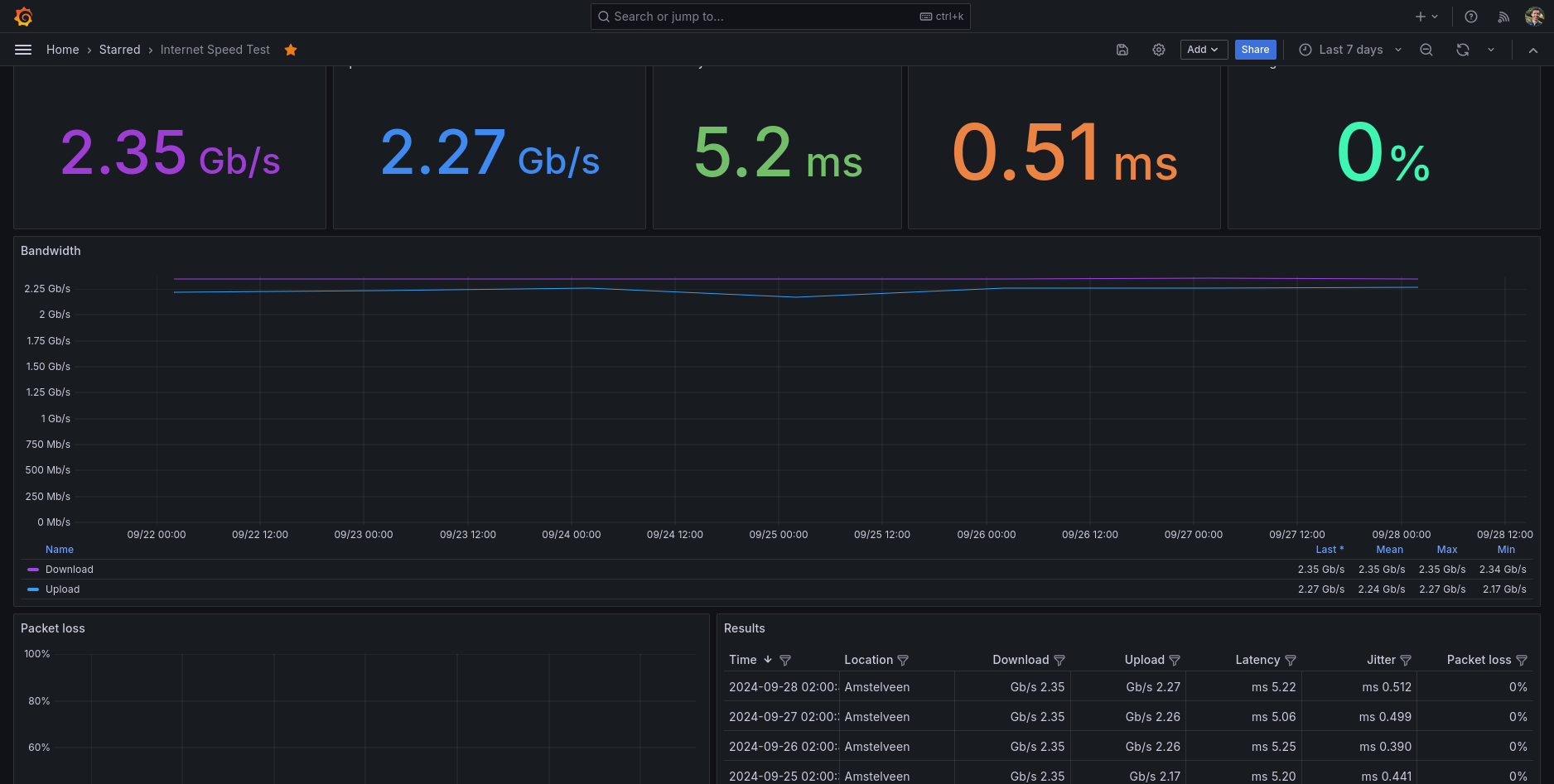The height and width of the screenshot is (784, 1554).
Task: Save dashboard using the disk icon
Action: (x=1122, y=50)
